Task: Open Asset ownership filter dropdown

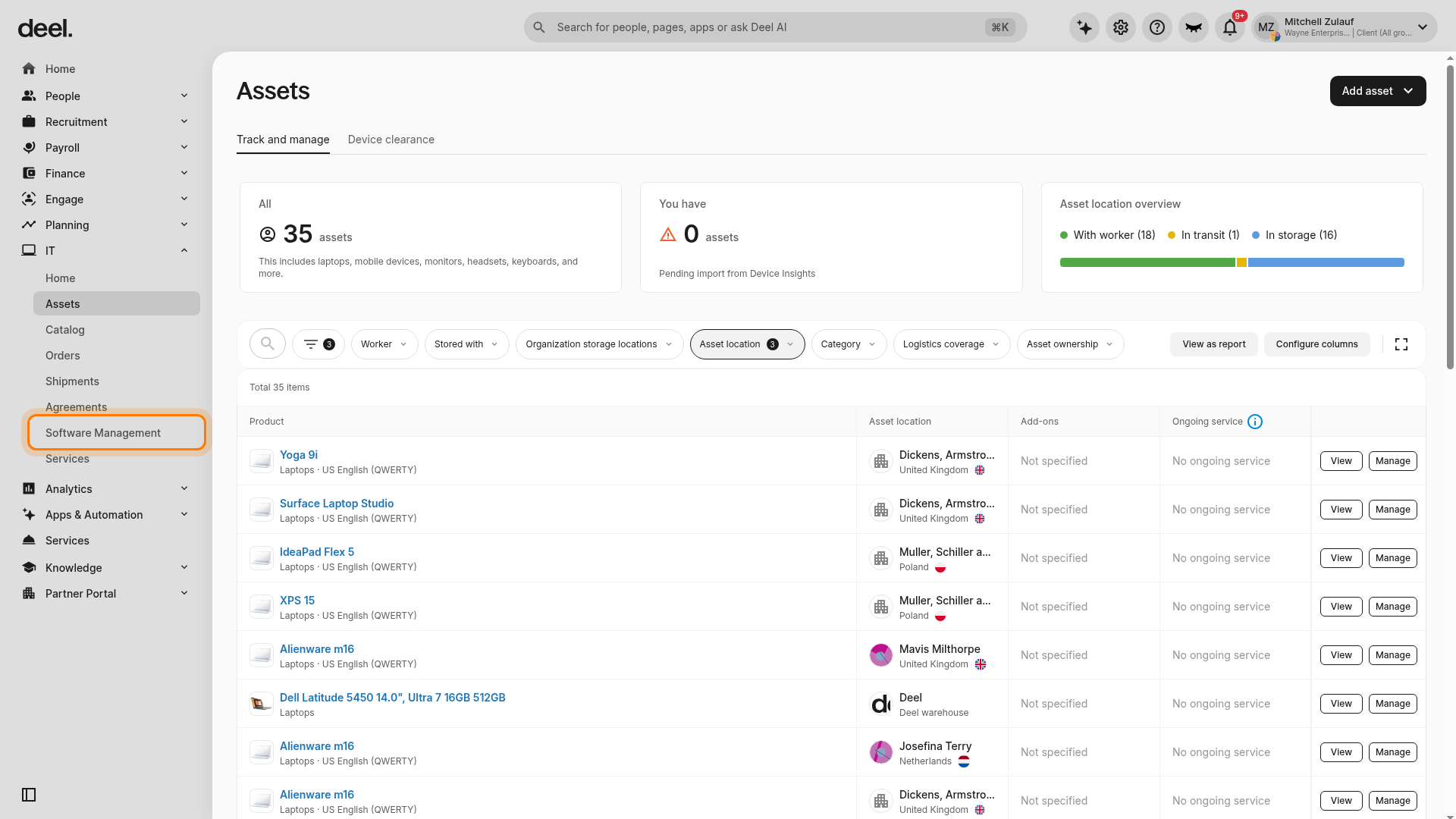Action: click(1070, 344)
